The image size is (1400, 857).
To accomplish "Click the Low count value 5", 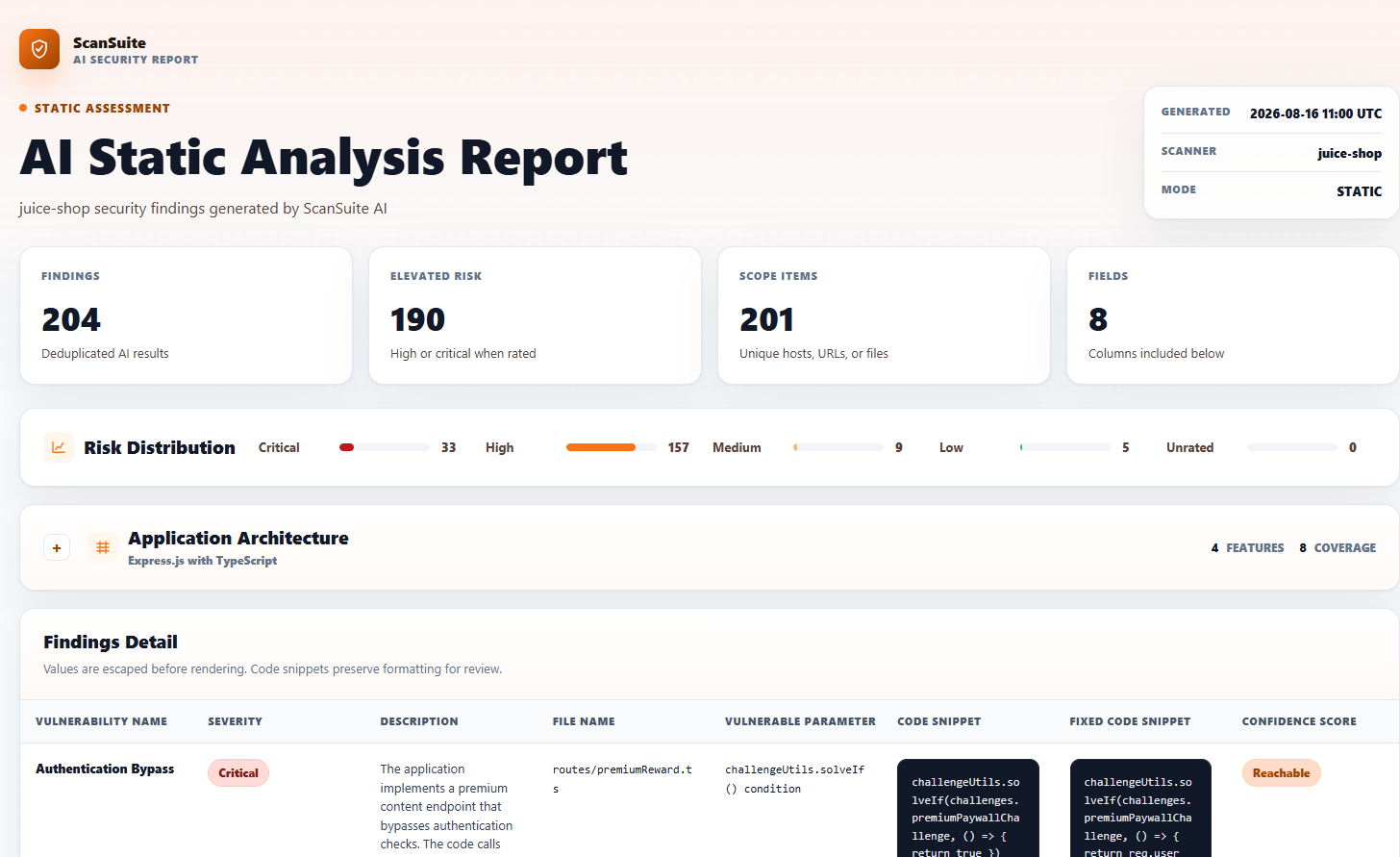I will coord(1126,448).
